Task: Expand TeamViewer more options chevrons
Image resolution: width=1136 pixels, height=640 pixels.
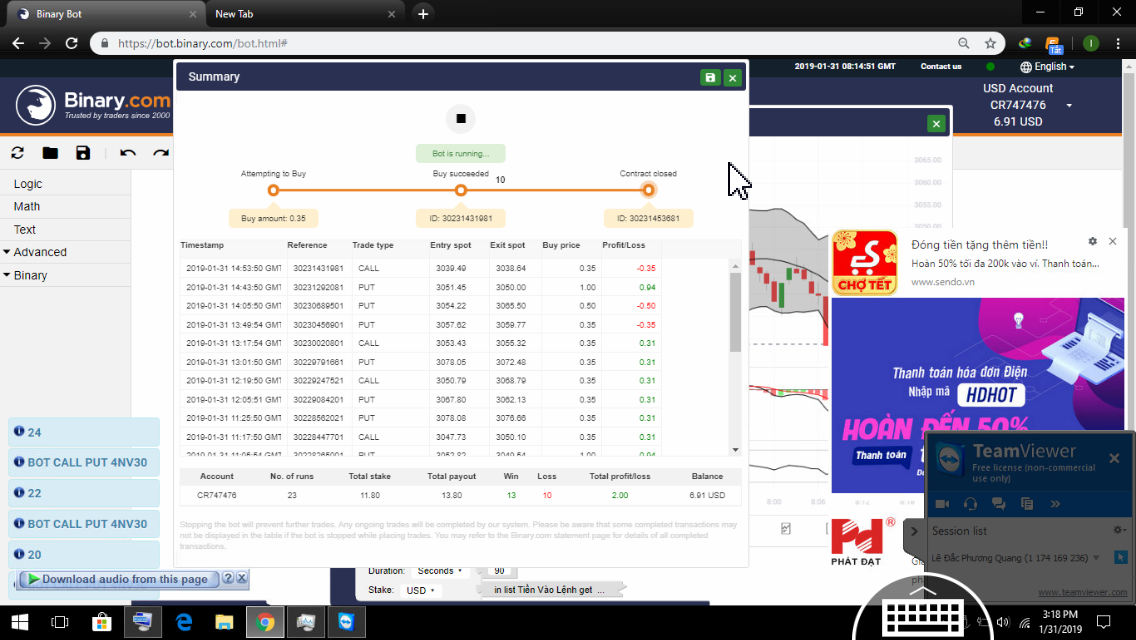Action: click(x=1055, y=504)
